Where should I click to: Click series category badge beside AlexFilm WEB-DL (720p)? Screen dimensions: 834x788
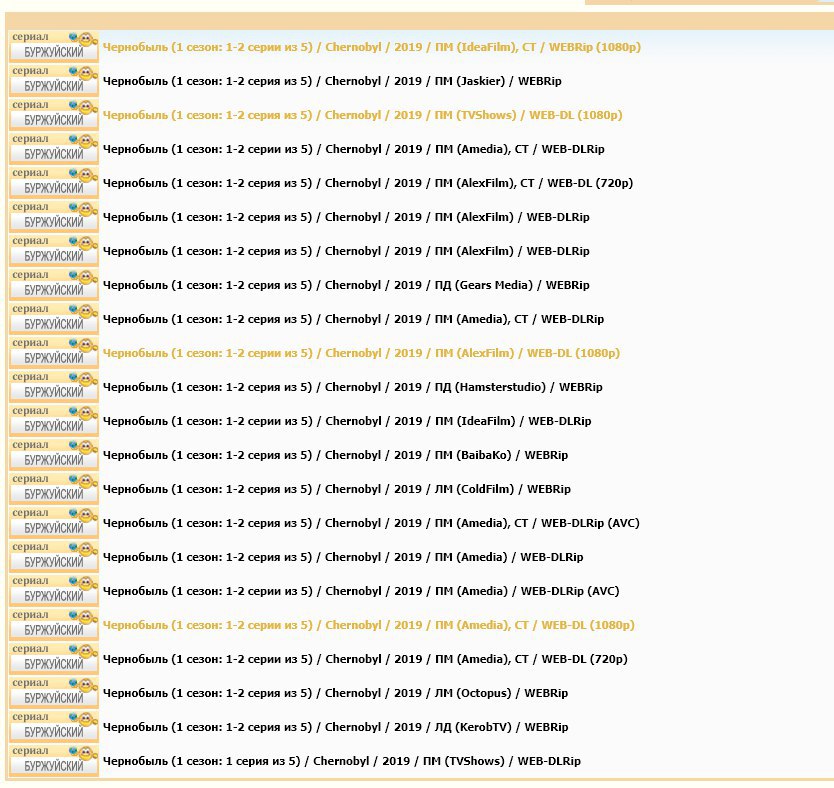coord(54,183)
